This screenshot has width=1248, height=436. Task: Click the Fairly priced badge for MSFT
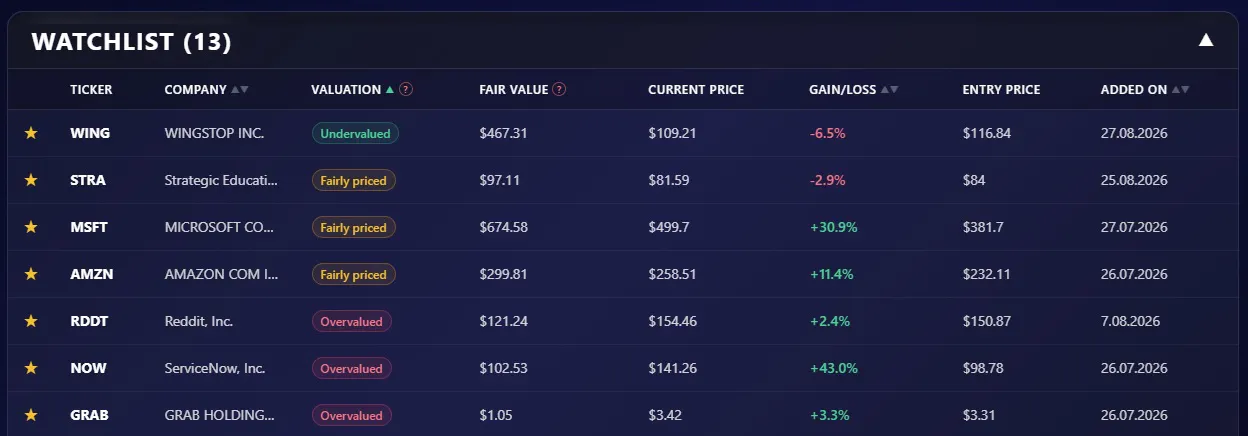354,227
